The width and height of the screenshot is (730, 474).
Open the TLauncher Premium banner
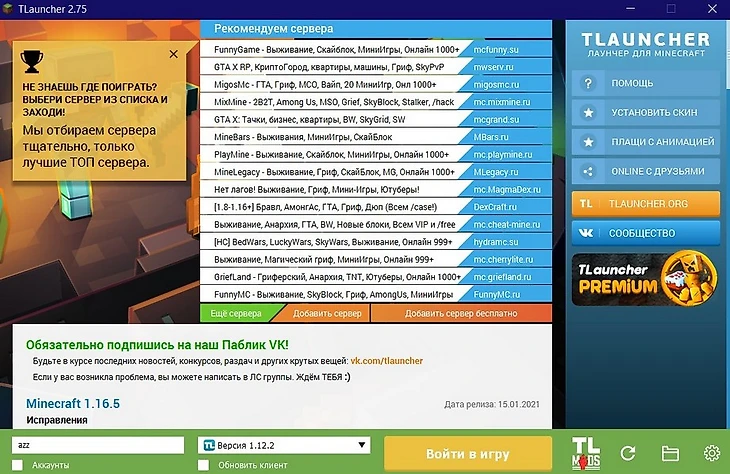point(646,279)
